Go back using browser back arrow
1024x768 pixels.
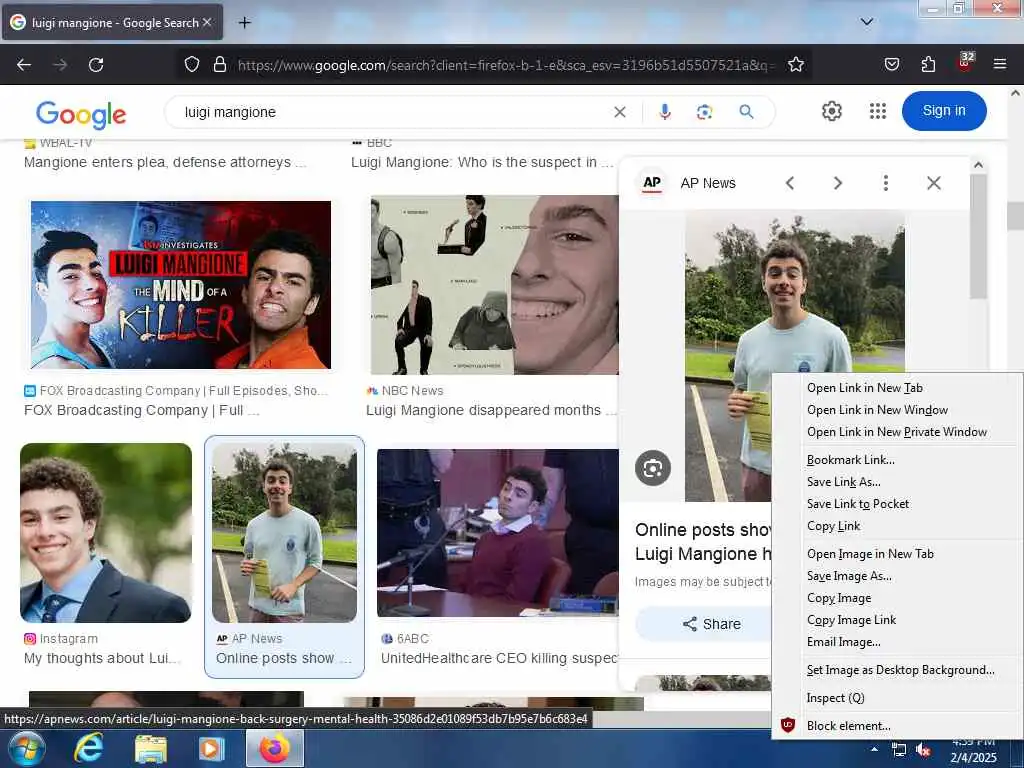pyautogui.click(x=24, y=65)
